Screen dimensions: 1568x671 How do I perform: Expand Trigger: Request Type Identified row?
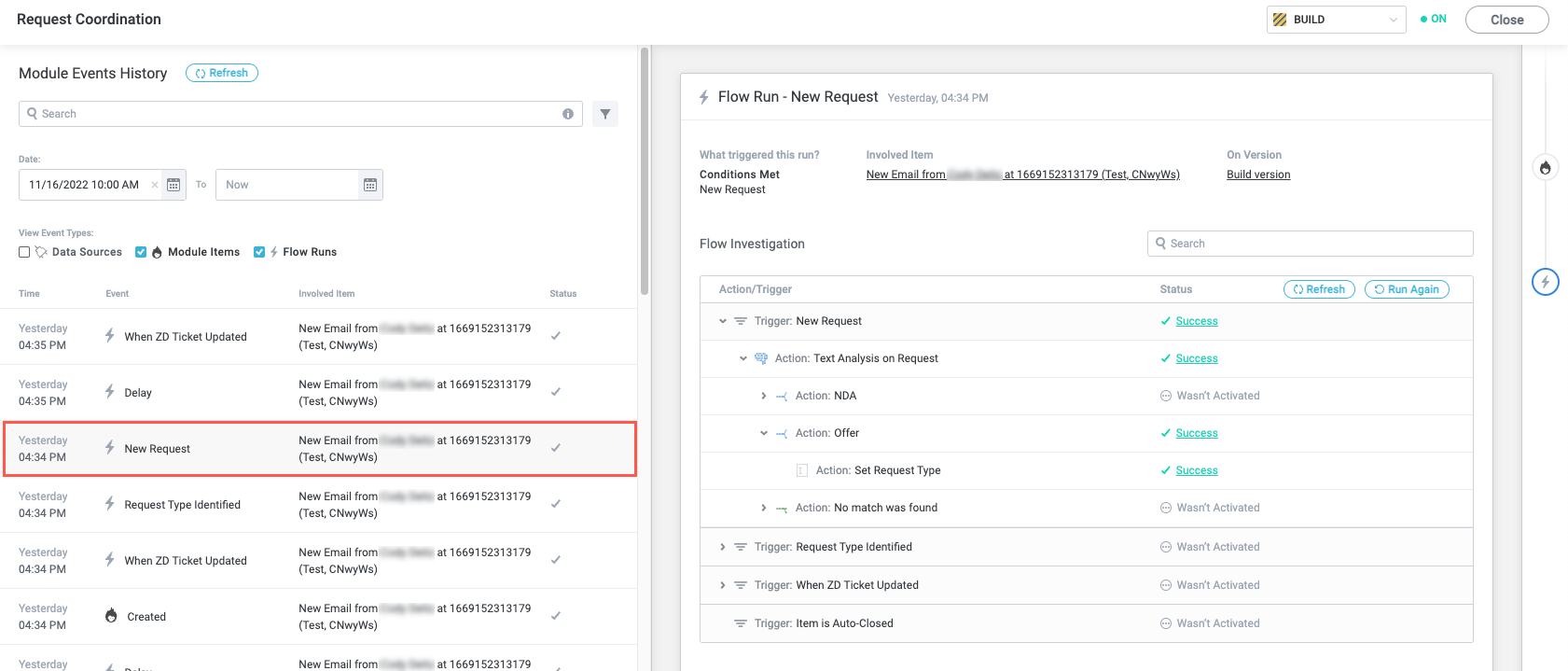[723, 547]
